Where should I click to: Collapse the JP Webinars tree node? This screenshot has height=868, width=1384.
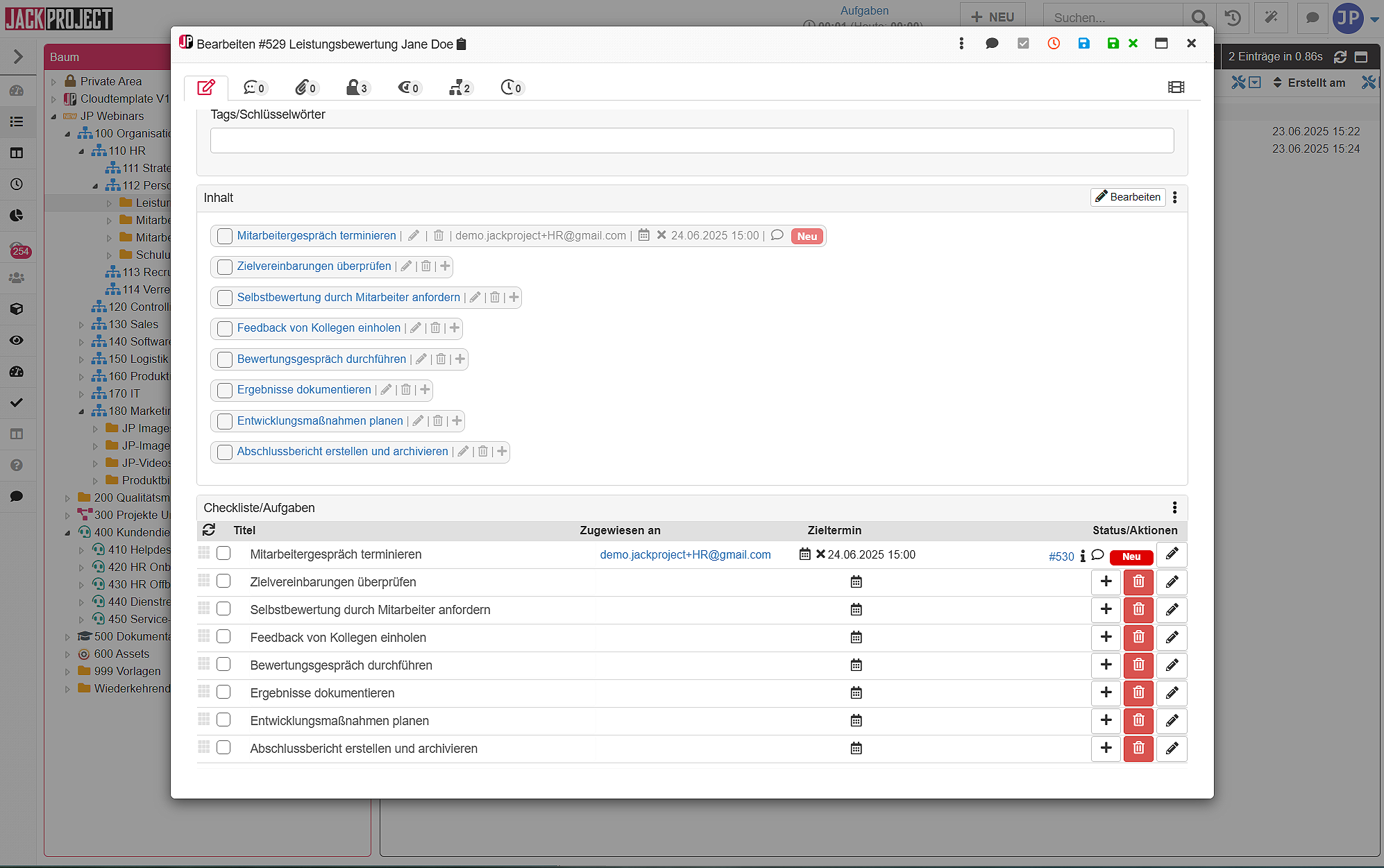point(53,117)
